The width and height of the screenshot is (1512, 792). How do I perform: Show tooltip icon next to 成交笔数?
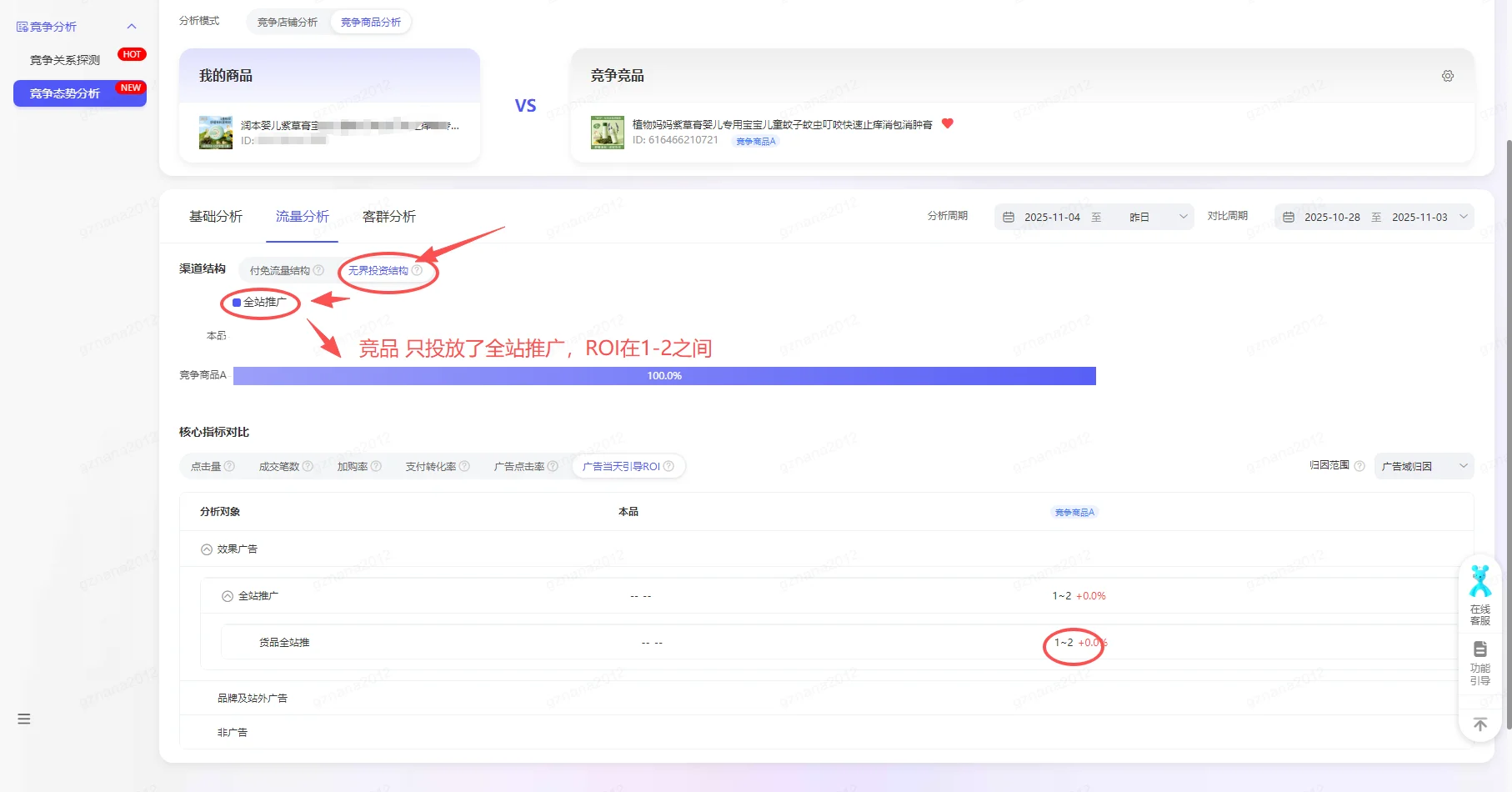(x=308, y=466)
